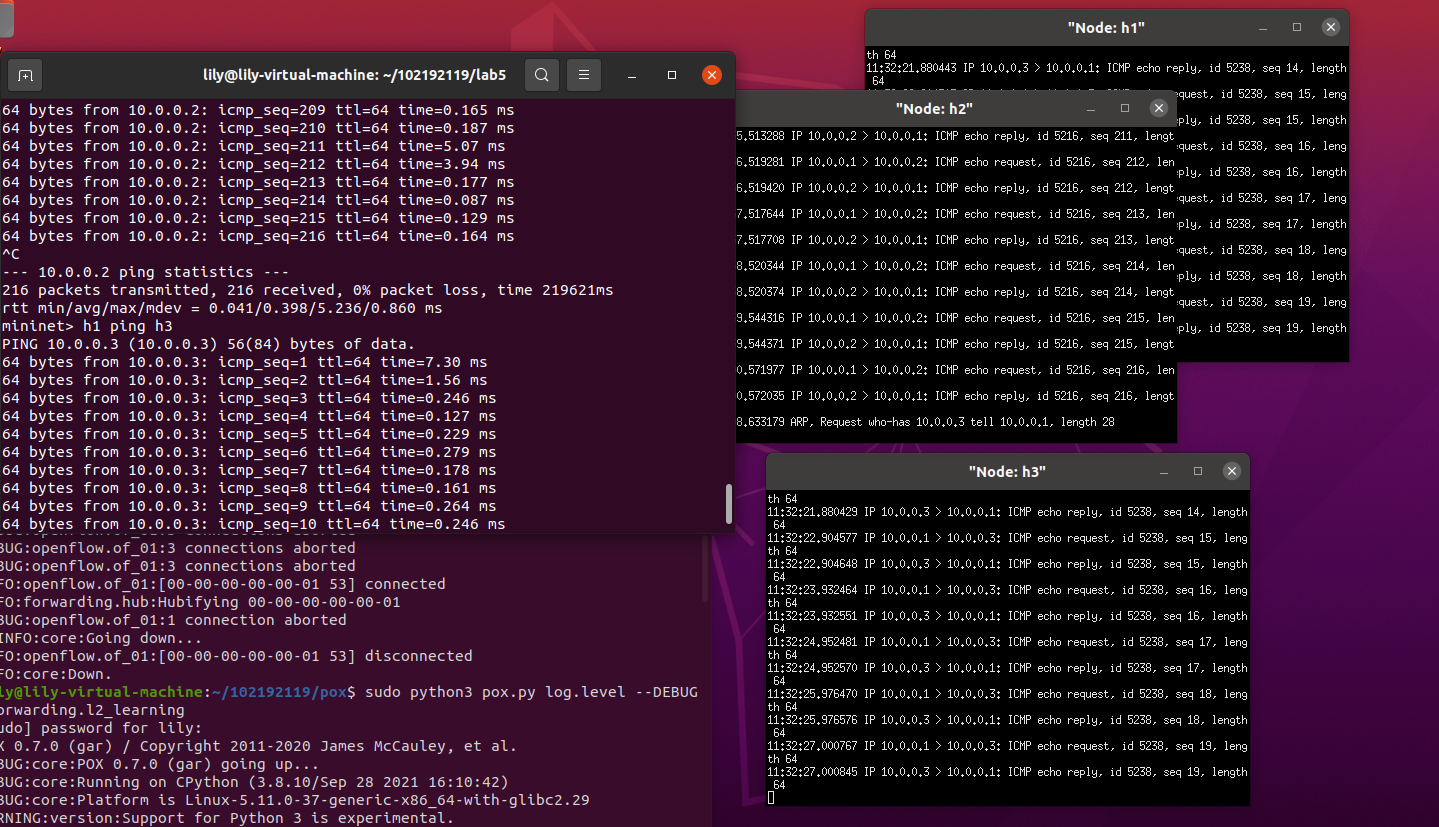Viewport: 1439px width, 827px height.
Task: Click the "Node: h2" window title
Action: (934, 108)
